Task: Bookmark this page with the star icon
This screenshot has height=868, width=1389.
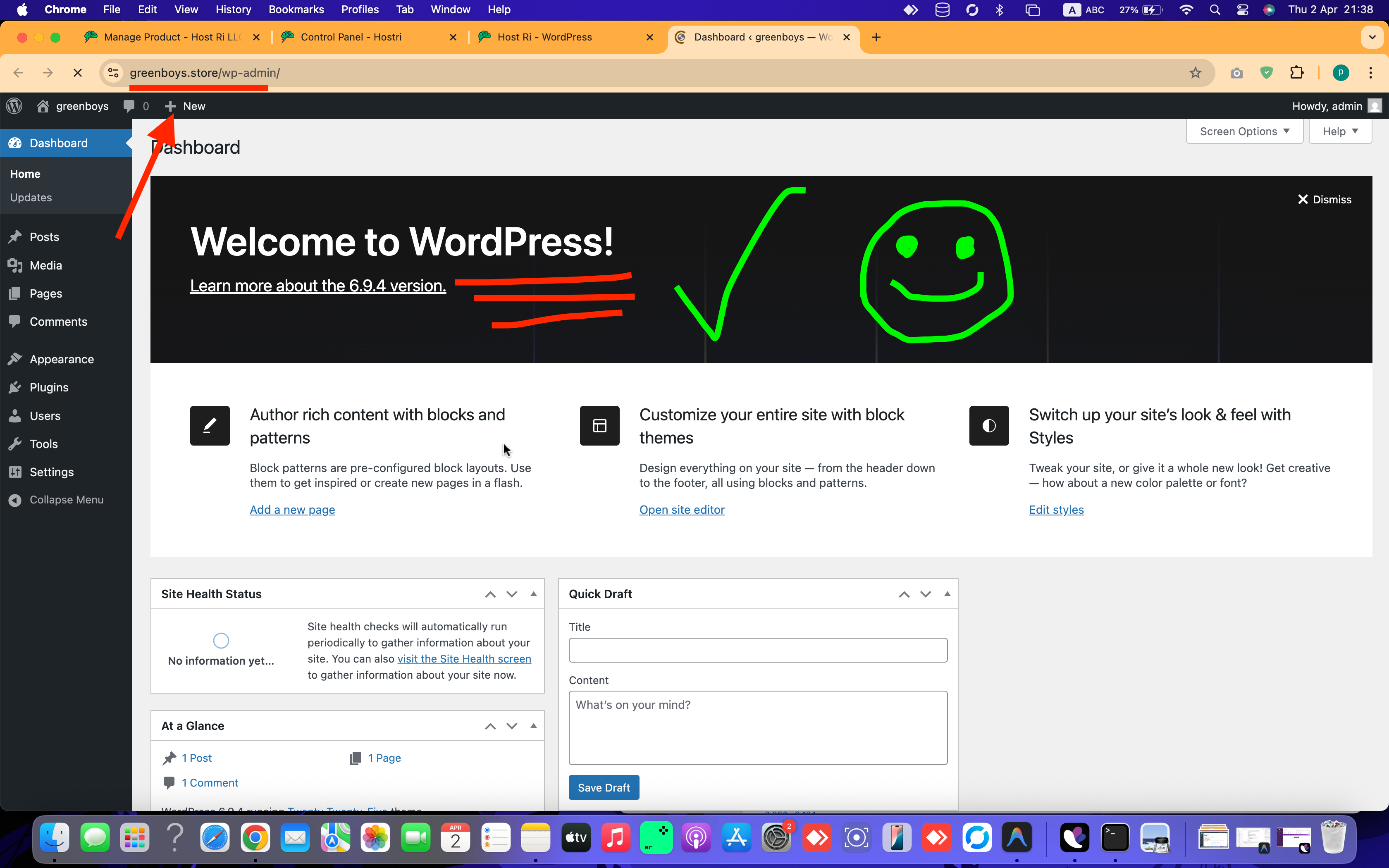Action: [1195, 73]
